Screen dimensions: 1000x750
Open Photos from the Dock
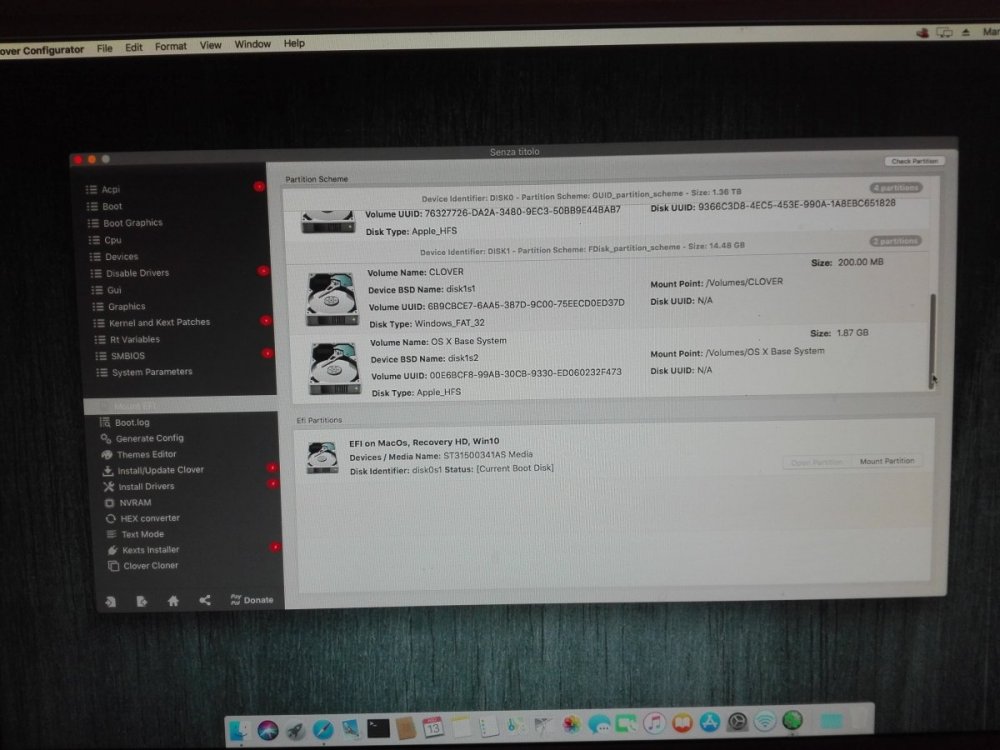(x=571, y=724)
